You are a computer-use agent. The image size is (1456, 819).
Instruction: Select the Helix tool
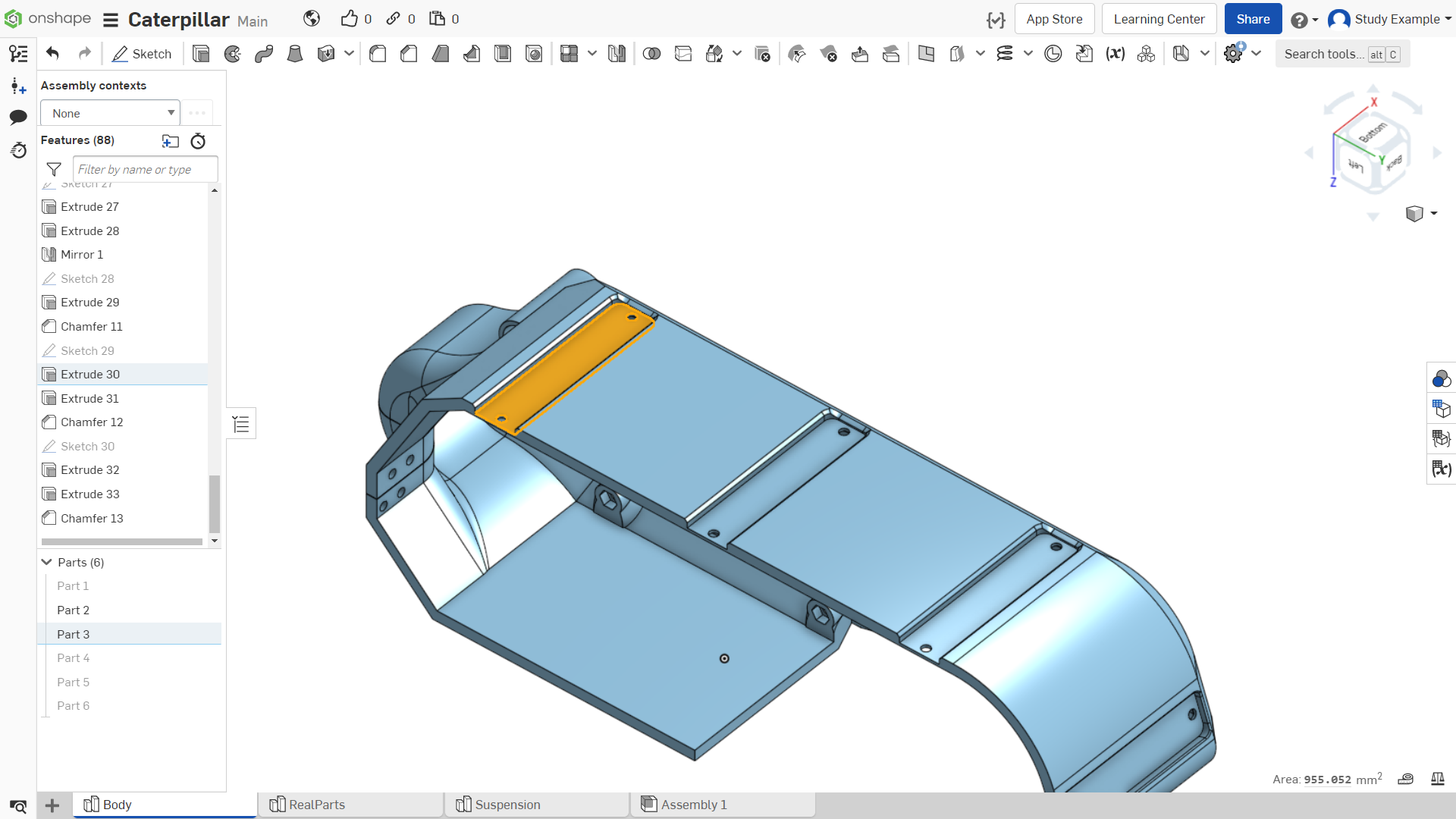tap(1005, 54)
